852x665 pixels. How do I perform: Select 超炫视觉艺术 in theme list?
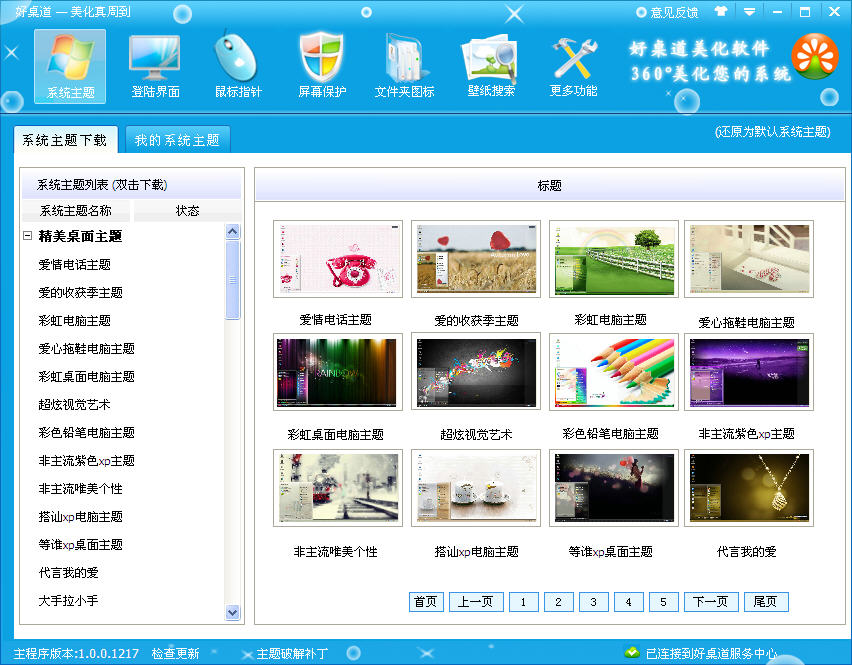click(x=74, y=405)
